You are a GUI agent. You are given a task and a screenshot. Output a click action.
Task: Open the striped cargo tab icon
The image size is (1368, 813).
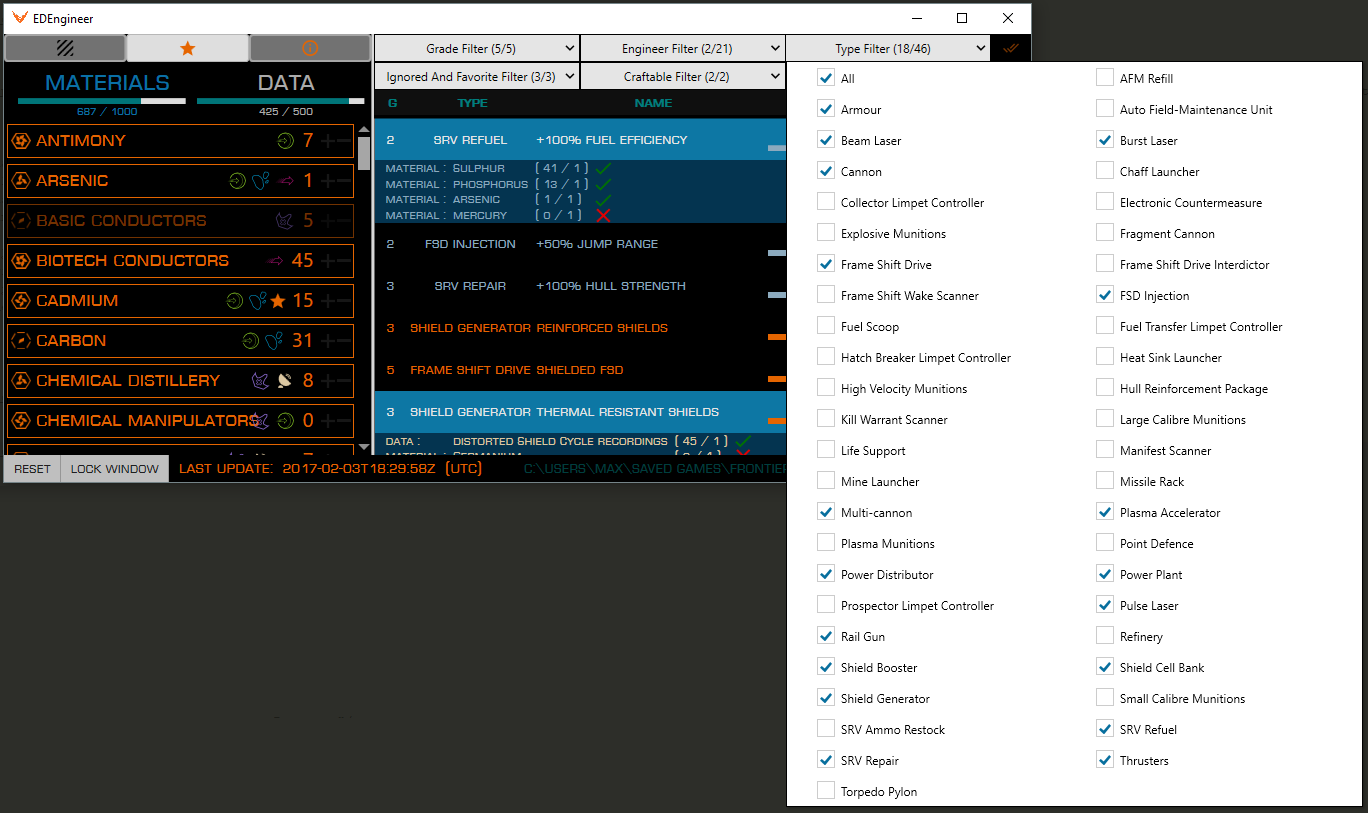[65, 48]
